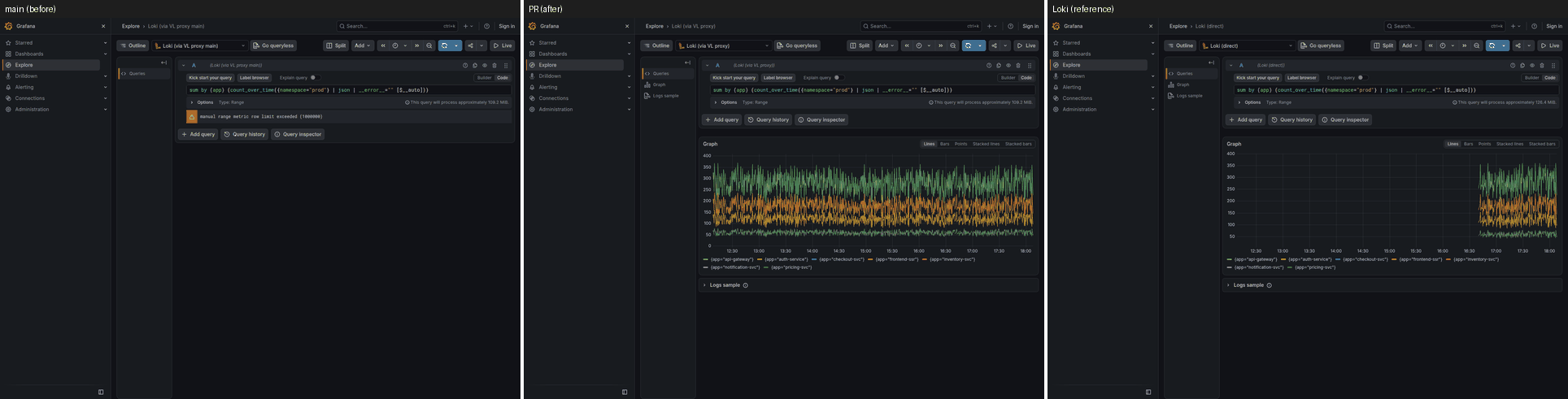
Task: Shift the time range backwards in the main (before) panel
Action: click(x=383, y=46)
